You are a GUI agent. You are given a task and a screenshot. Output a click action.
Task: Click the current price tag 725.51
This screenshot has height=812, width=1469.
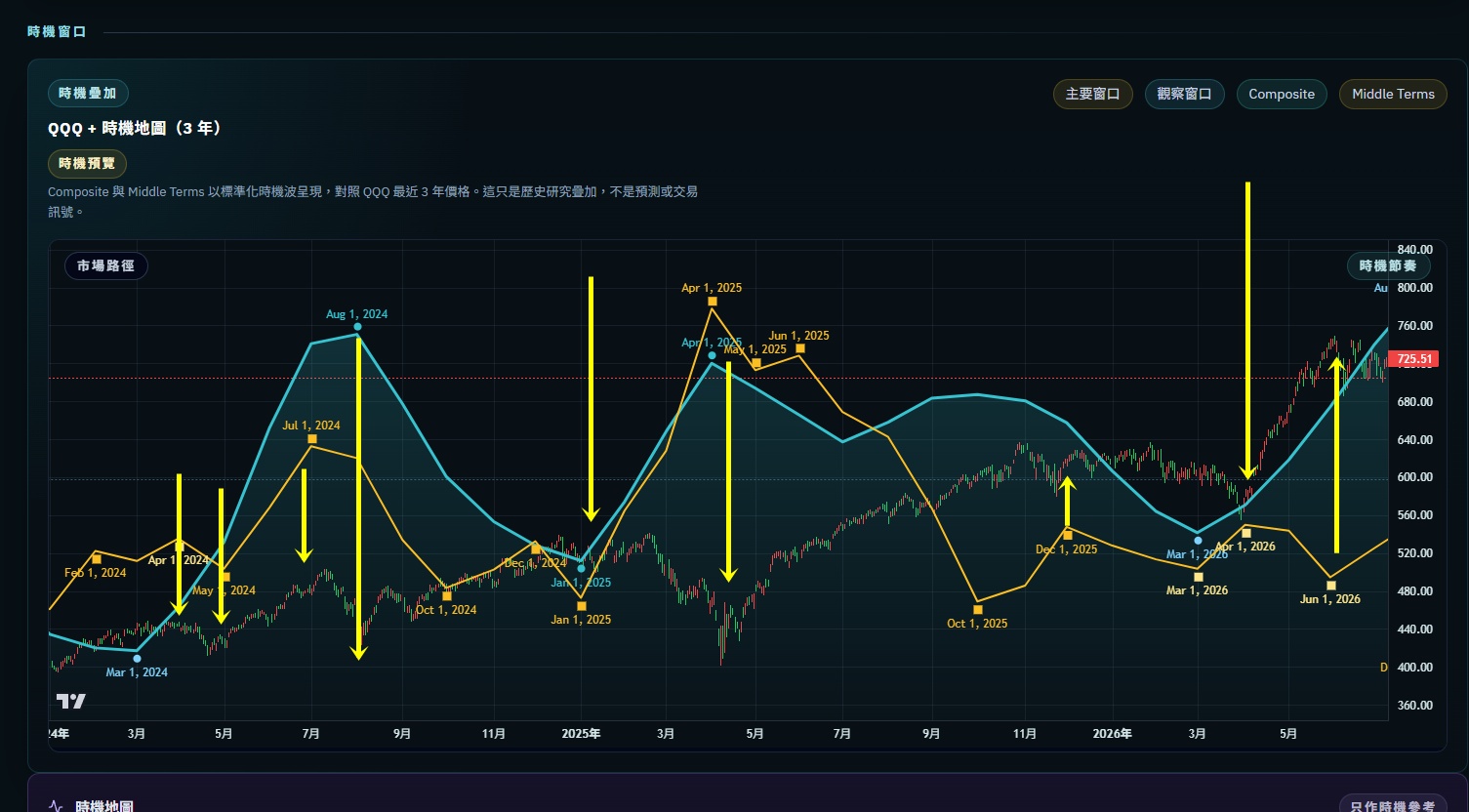coord(1414,359)
